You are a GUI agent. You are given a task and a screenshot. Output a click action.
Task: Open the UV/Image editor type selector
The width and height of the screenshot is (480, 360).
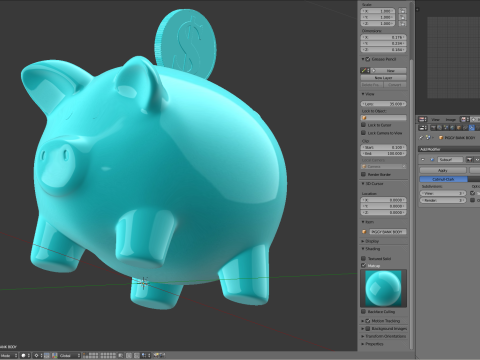tap(423, 119)
